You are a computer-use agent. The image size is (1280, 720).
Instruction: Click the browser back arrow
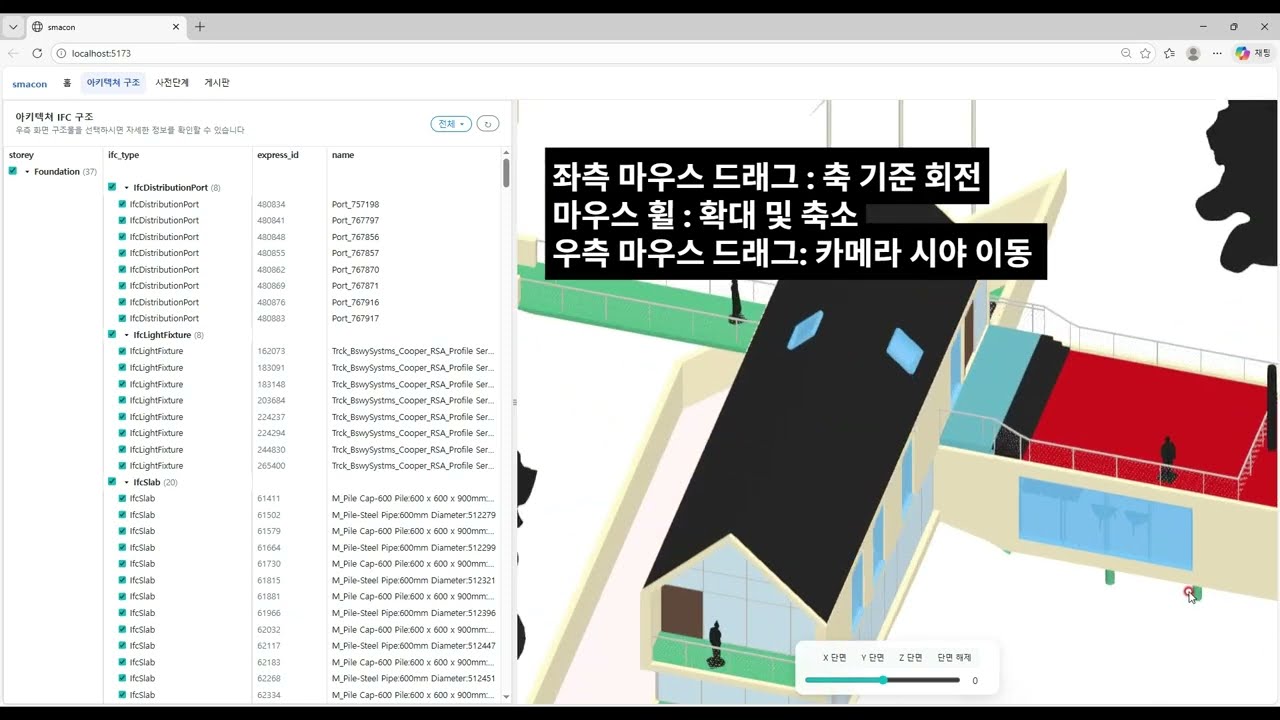13,53
